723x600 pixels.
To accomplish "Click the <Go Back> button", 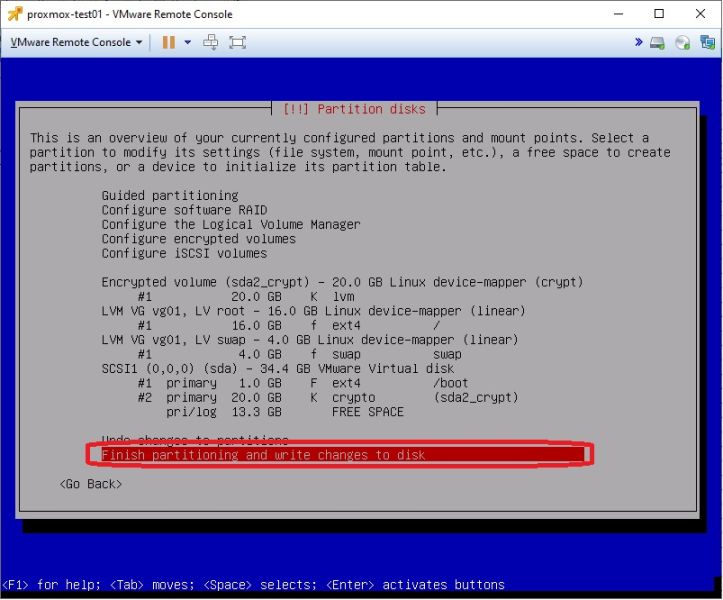I will 91,484.
